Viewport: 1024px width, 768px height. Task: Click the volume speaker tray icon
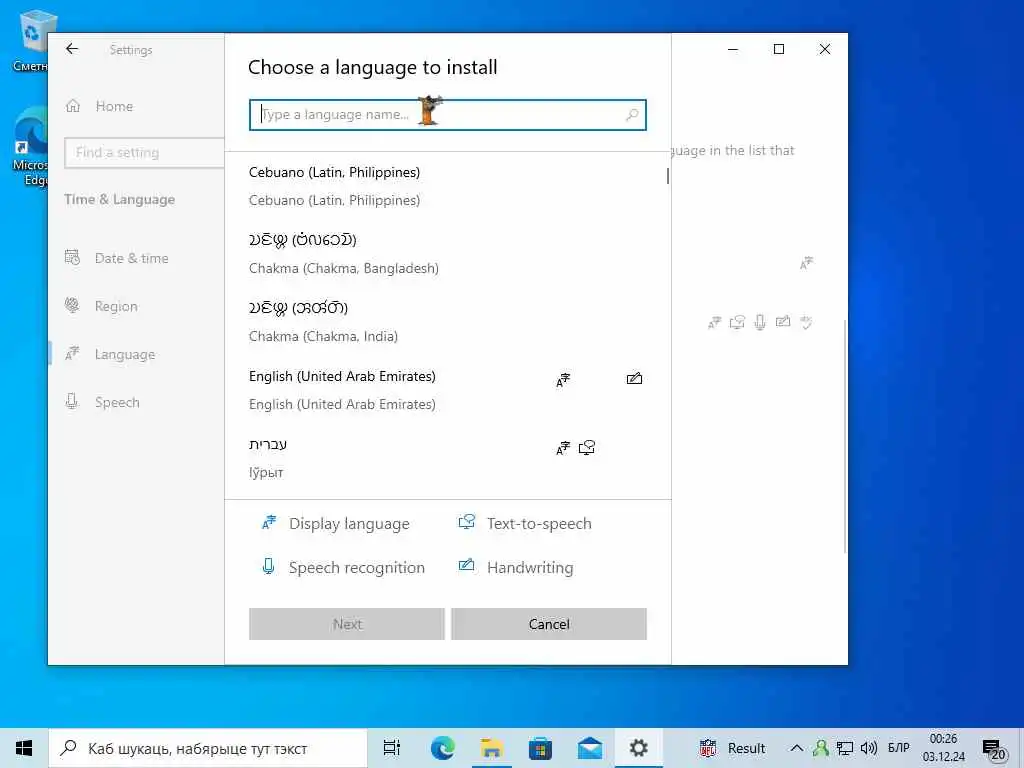pos(869,748)
